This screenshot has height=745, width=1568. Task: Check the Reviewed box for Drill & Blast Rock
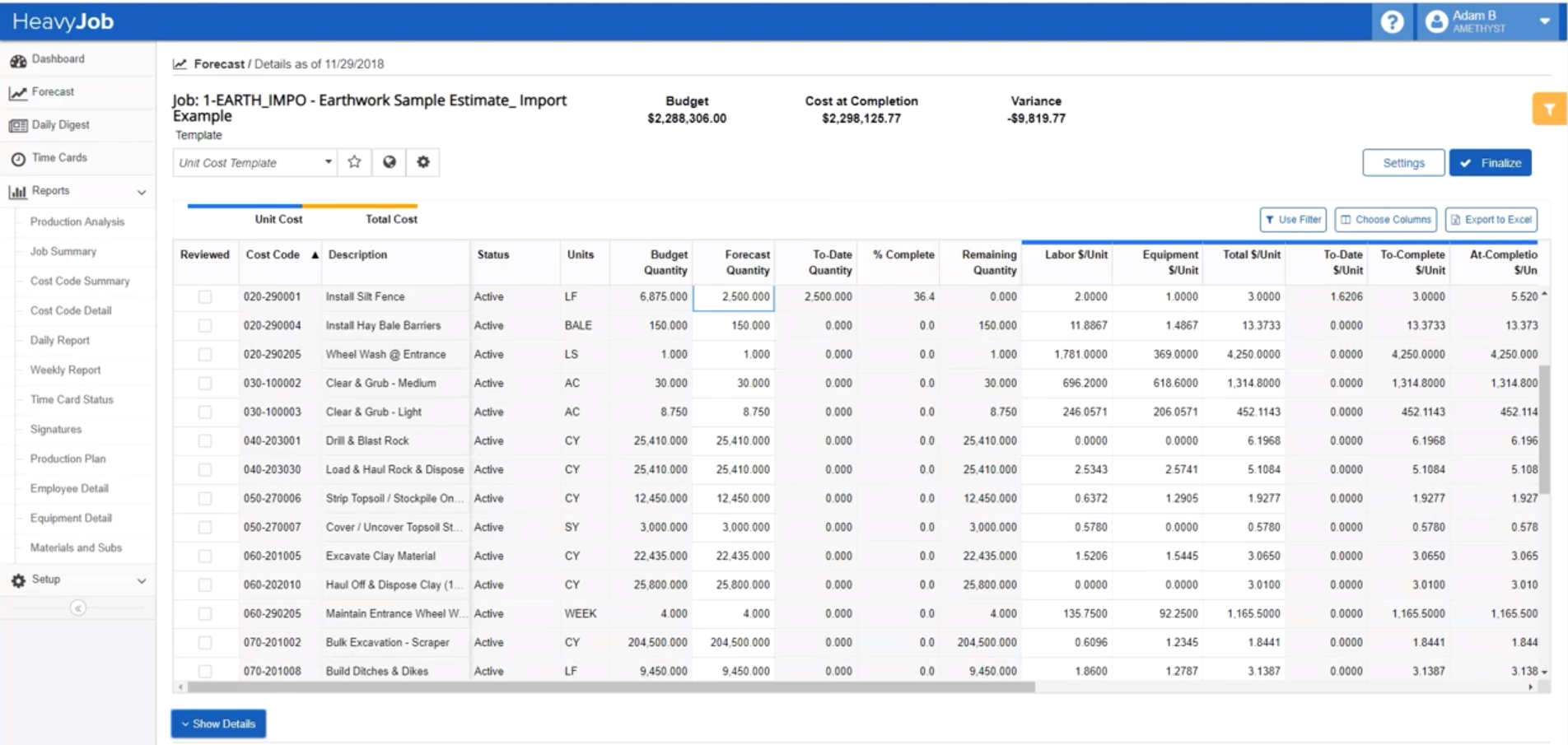tap(205, 440)
